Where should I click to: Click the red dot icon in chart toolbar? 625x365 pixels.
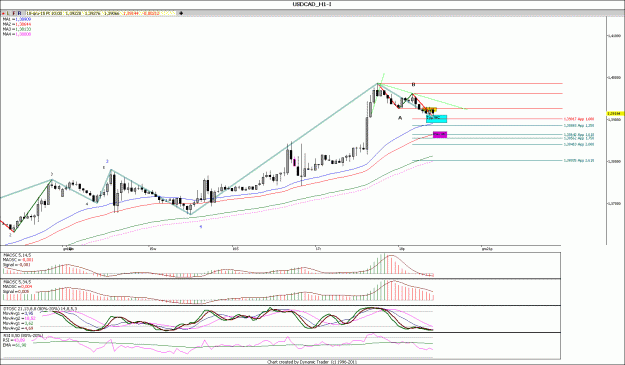point(4,13)
